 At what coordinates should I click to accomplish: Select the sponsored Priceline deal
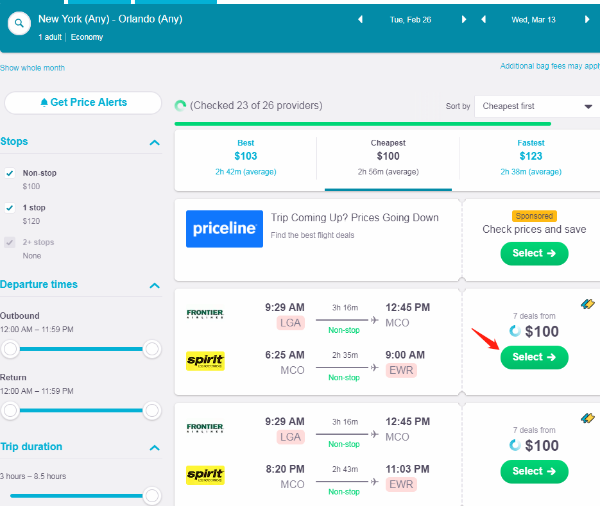point(534,253)
